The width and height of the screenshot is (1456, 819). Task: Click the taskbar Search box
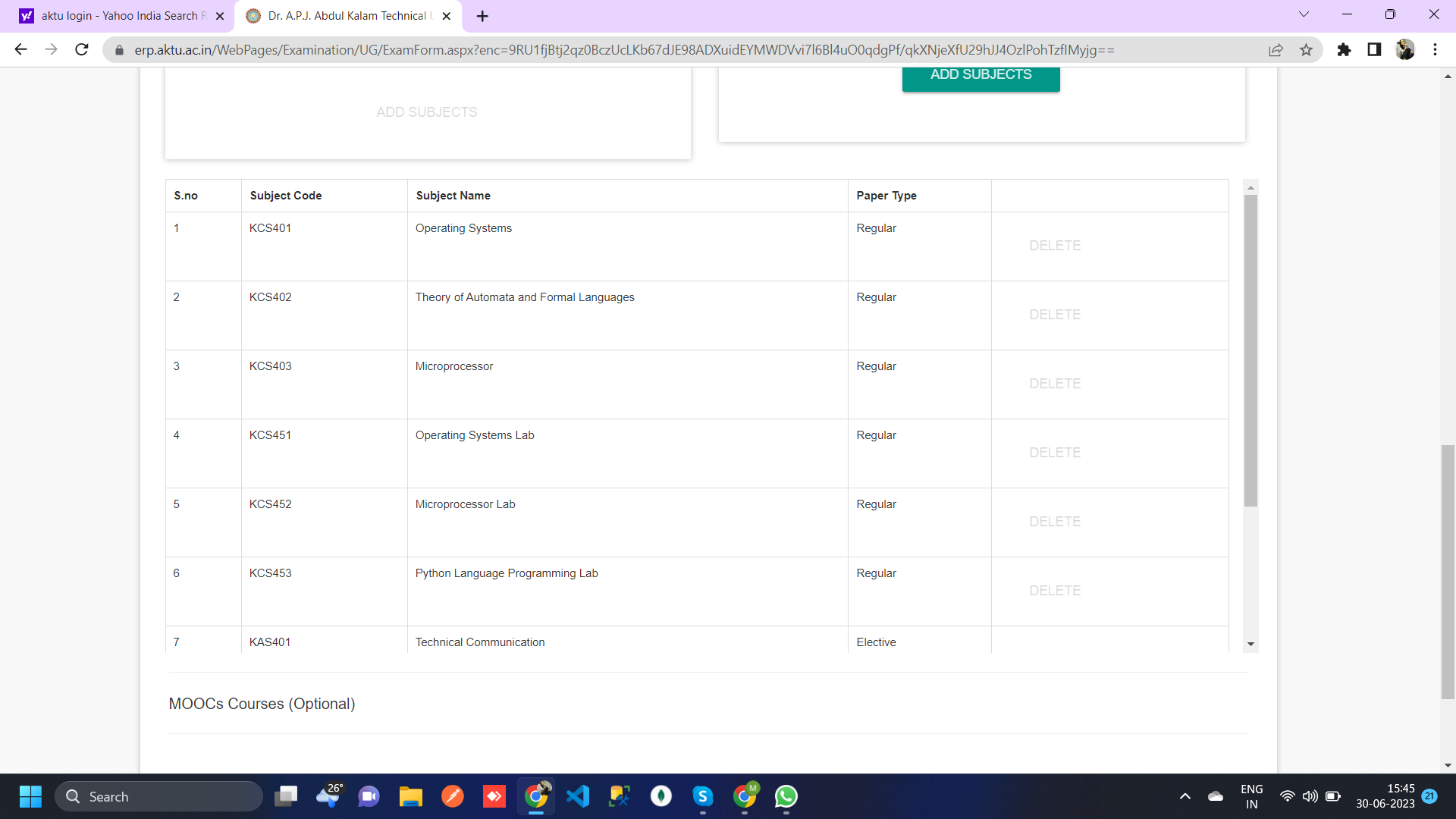click(159, 796)
